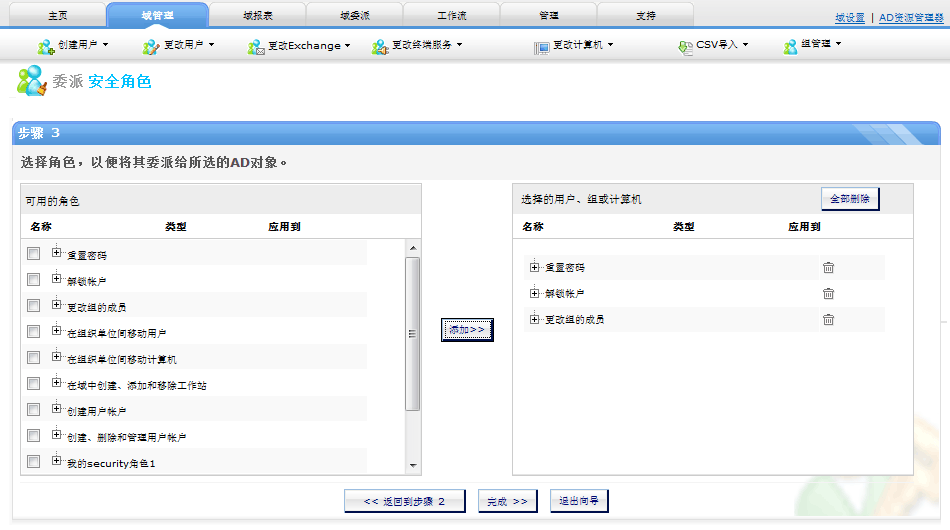Open the AD资源管理器 link

[x=911, y=18]
